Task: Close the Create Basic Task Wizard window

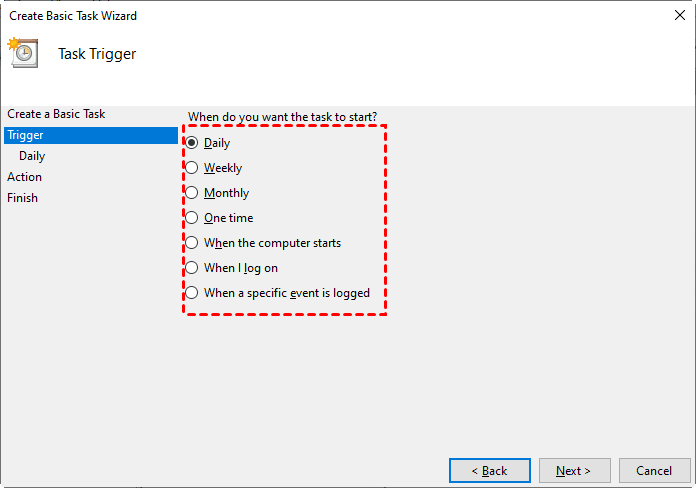Action: click(x=680, y=16)
